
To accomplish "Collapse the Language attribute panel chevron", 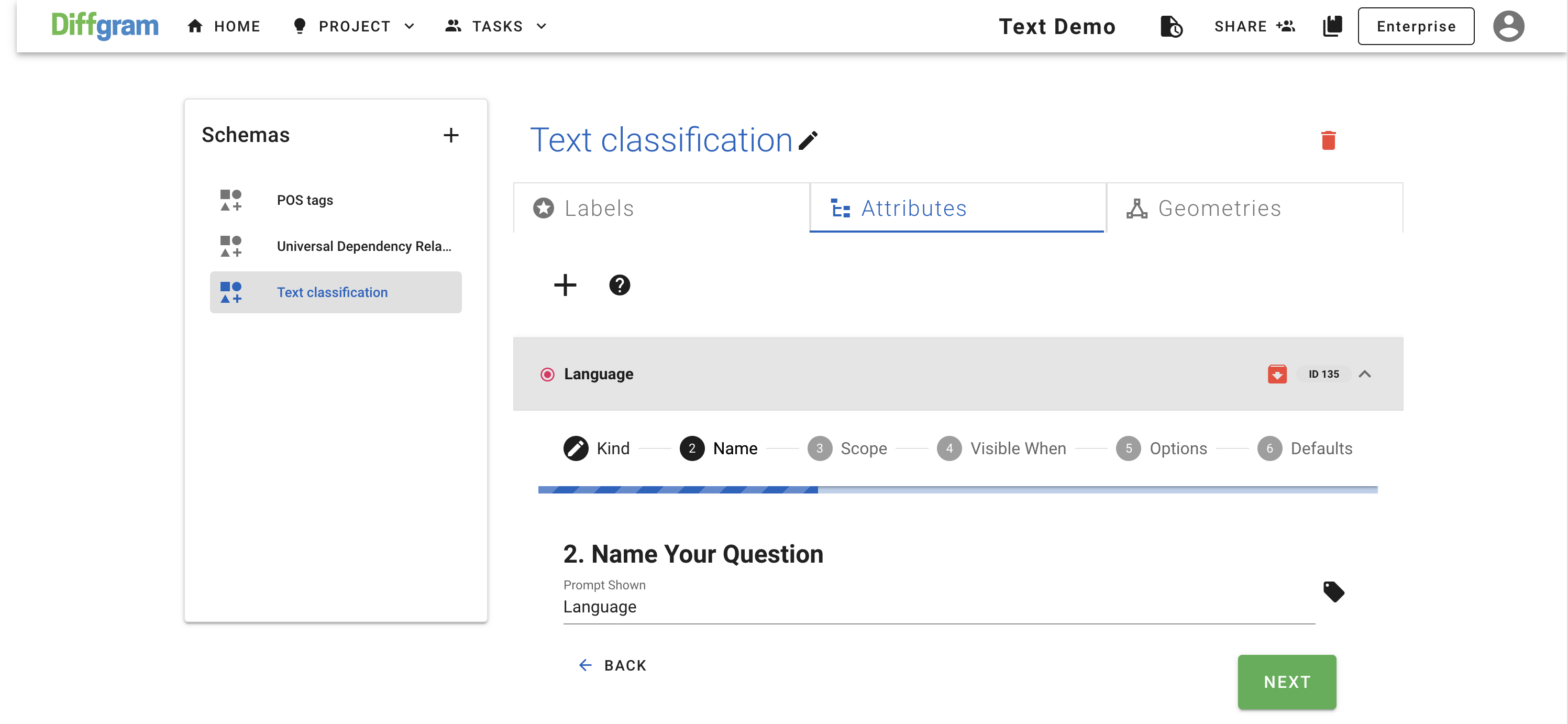I will pyautogui.click(x=1364, y=374).
